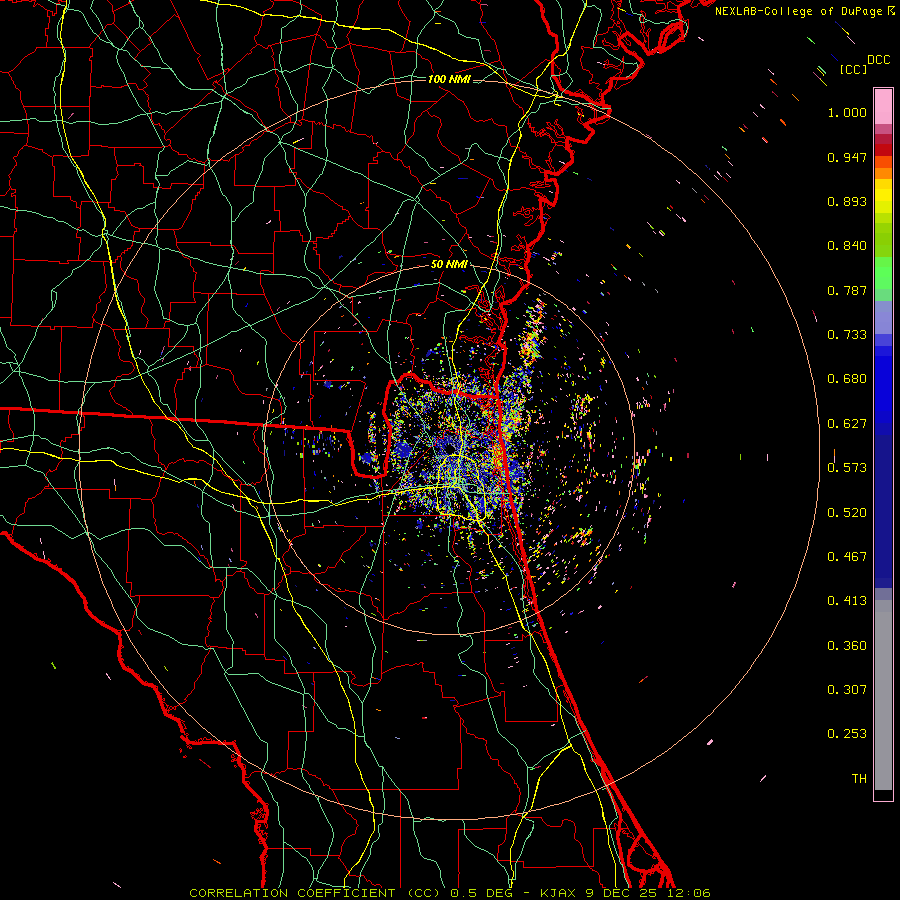
Task: Click the orange segment of the color bar
Action: pos(883,168)
